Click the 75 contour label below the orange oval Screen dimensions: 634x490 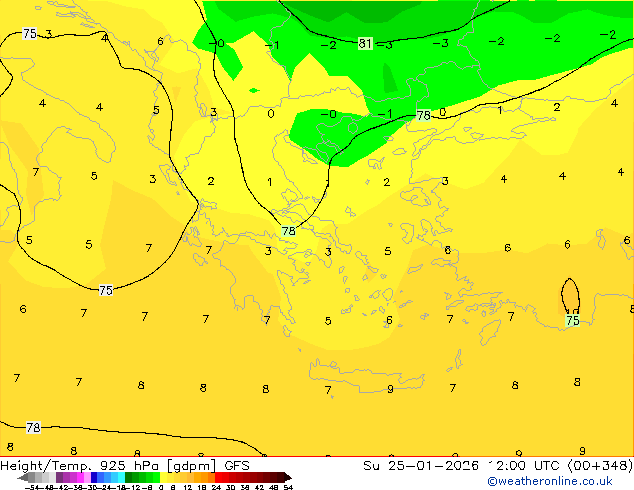573,321
